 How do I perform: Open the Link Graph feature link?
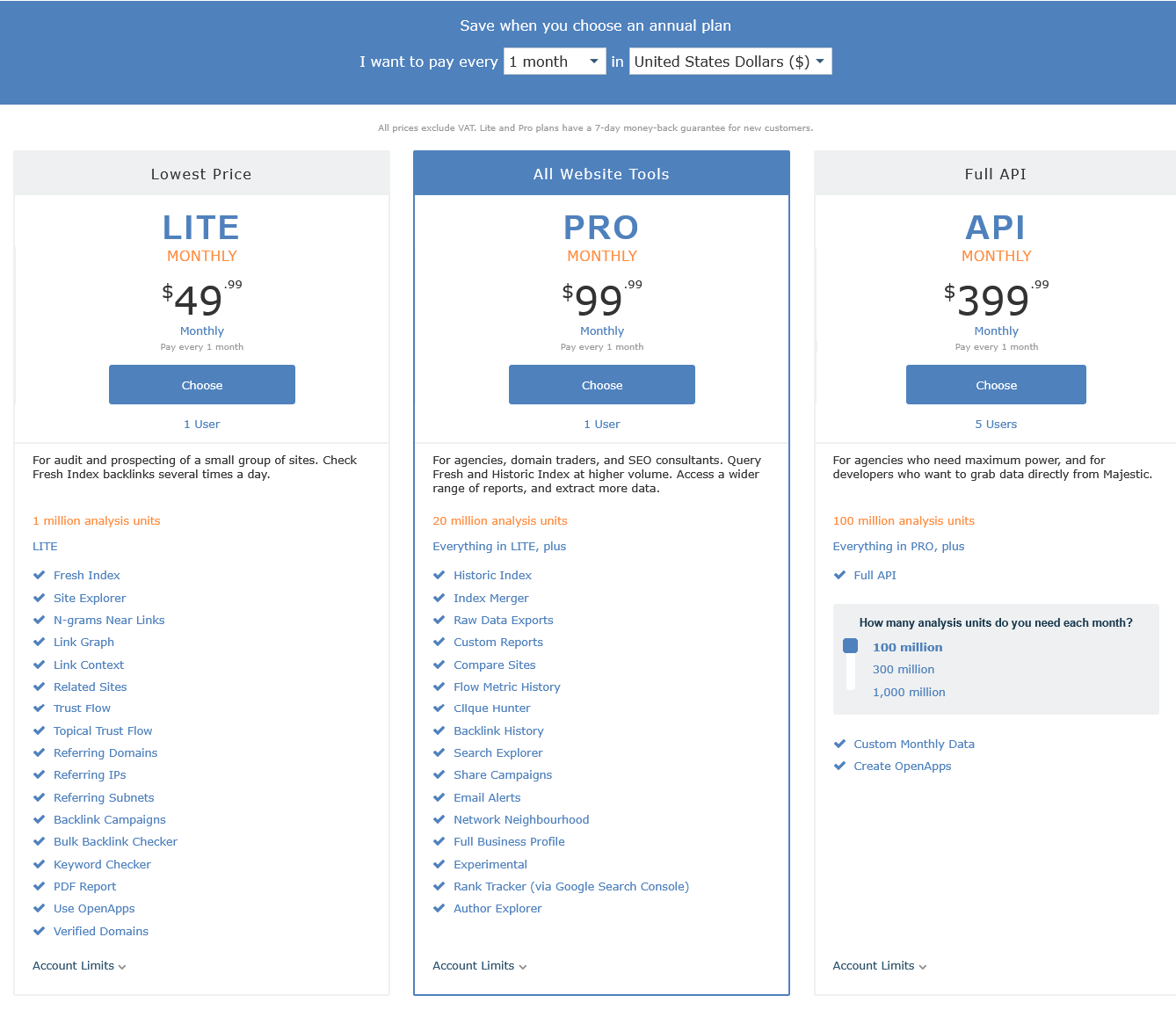(83, 642)
